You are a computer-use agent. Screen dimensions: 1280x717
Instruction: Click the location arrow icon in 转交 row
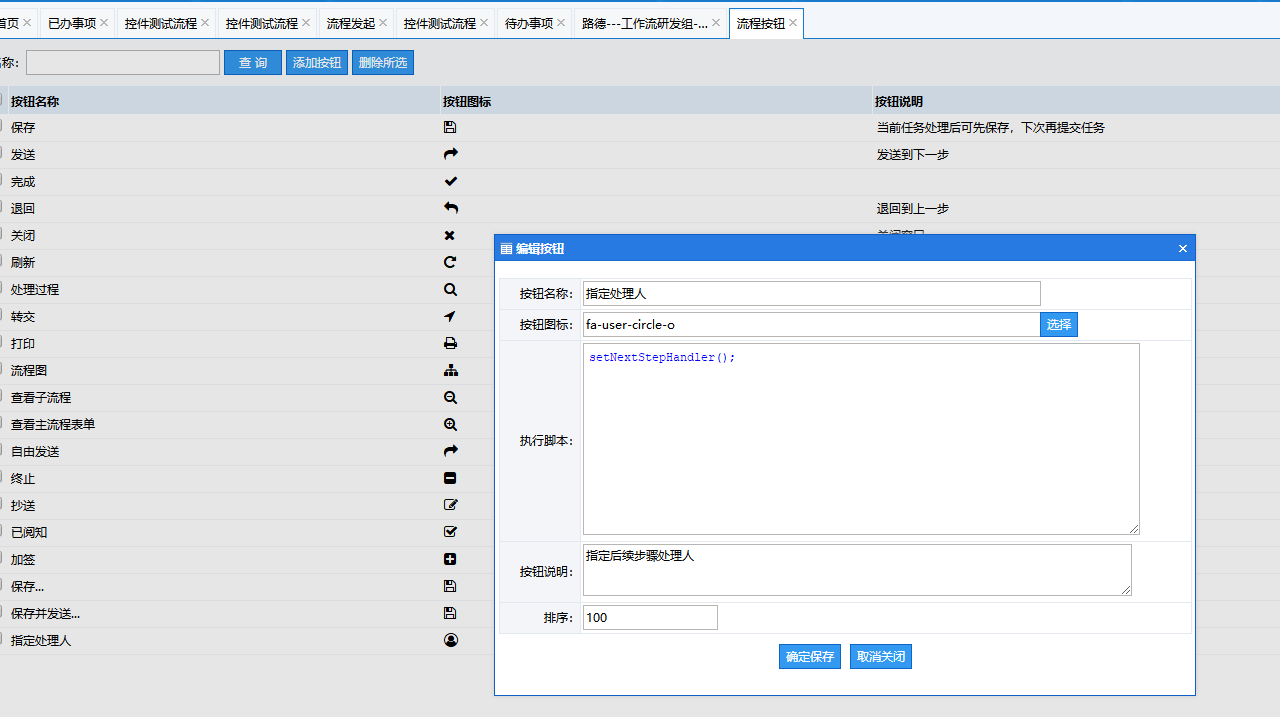[450, 316]
